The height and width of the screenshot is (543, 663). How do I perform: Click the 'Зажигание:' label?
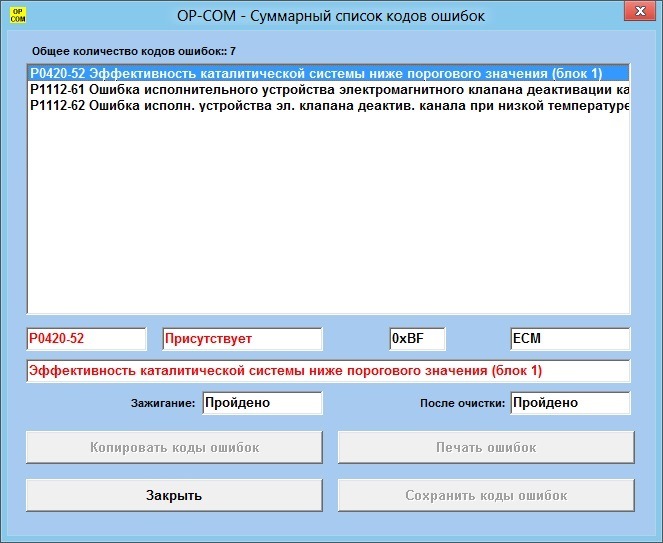click(x=163, y=403)
